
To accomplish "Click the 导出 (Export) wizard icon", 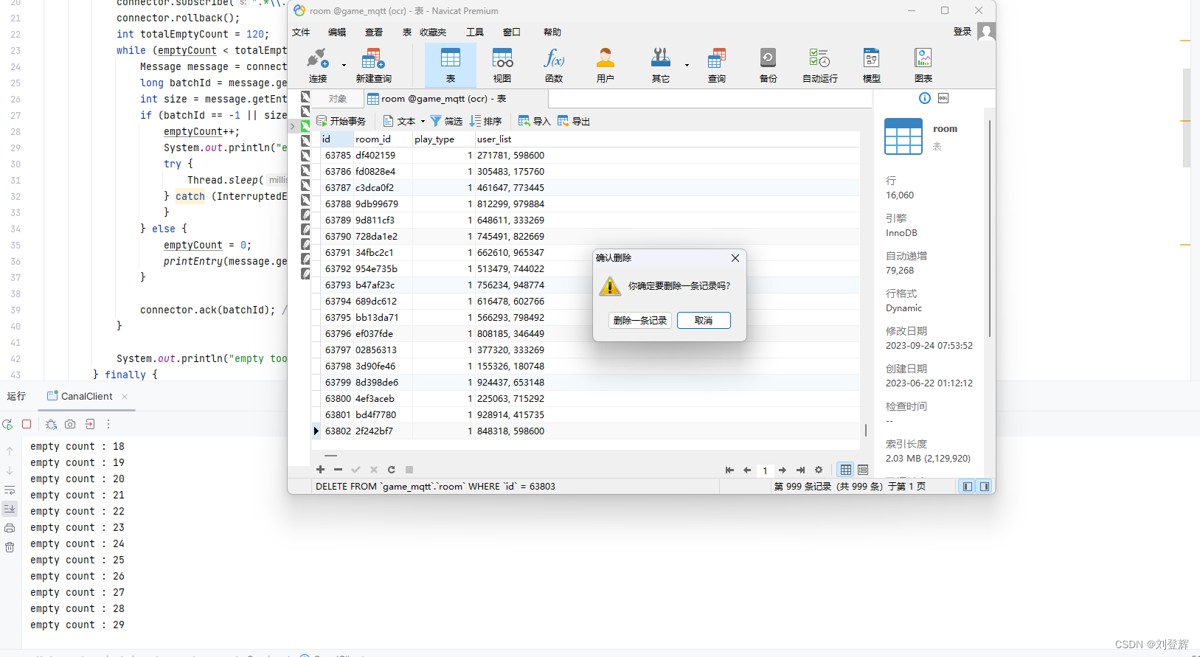I will [574, 121].
